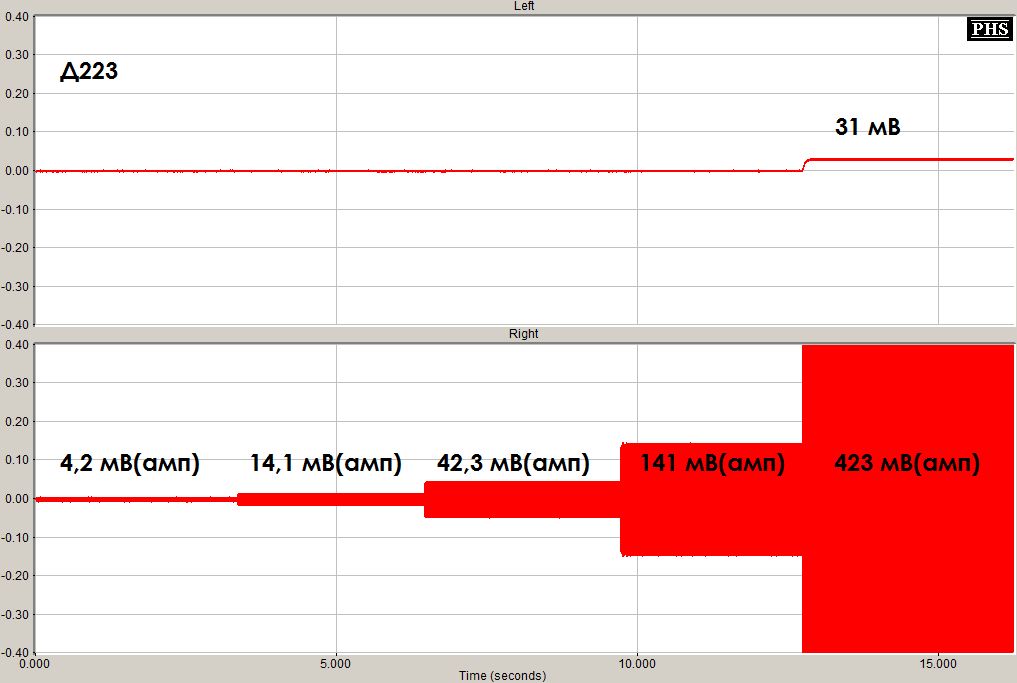Click the 31 мВ annotation
Image resolution: width=1017 pixels, height=683 pixels.
[867, 127]
